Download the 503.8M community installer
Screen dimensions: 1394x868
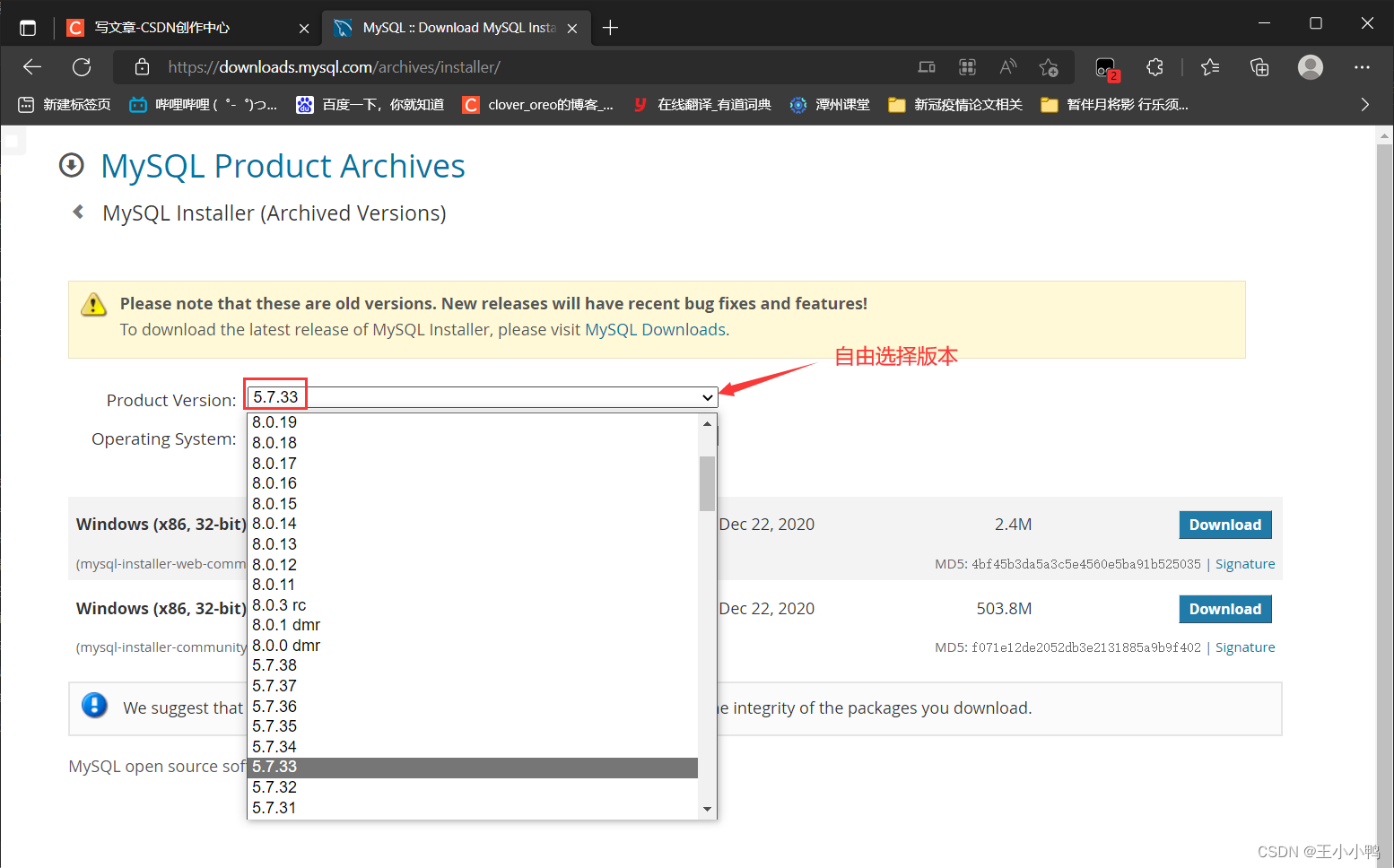tap(1224, 609)
